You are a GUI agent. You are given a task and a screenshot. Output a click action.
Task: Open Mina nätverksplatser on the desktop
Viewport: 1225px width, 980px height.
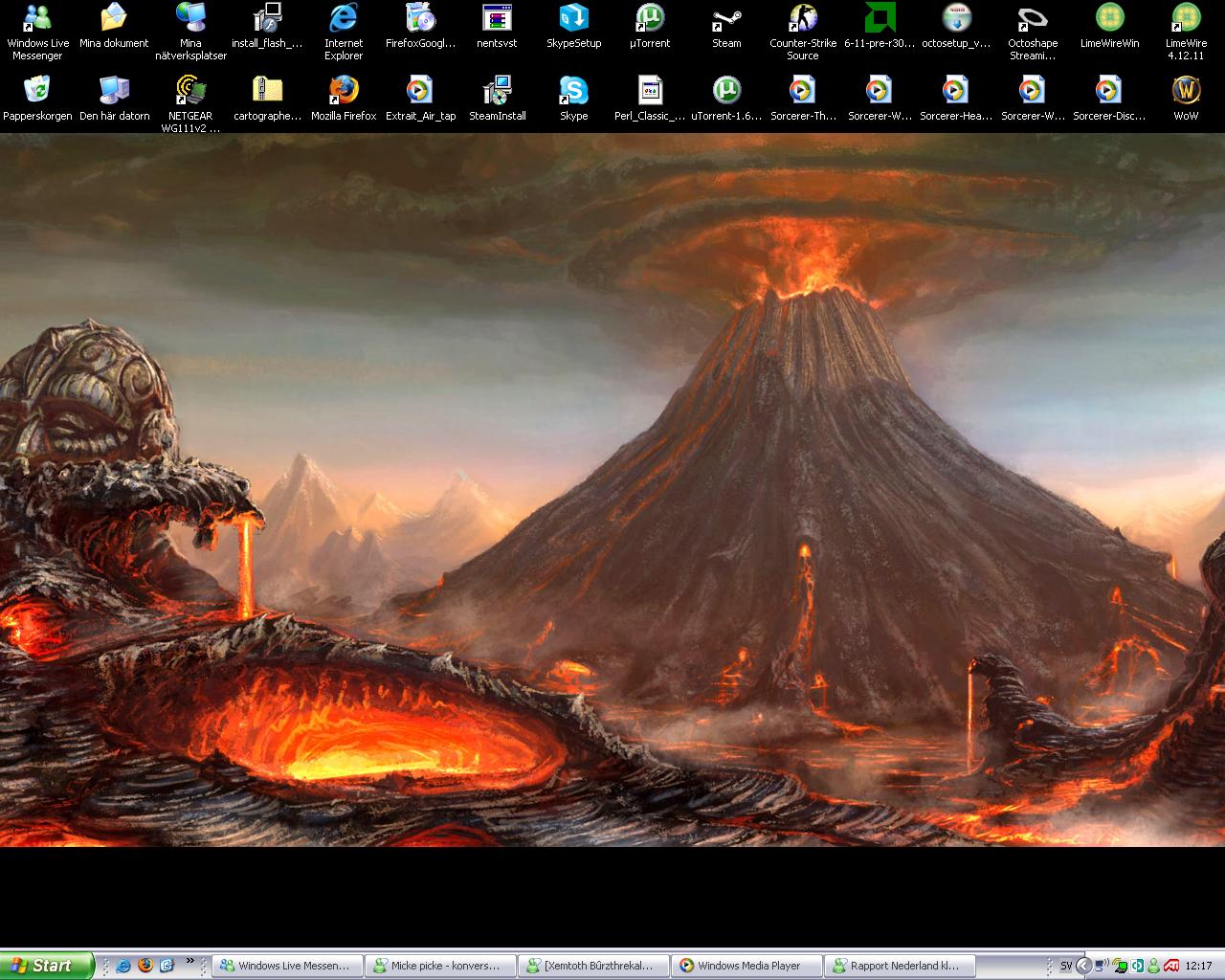pos(190,31)
